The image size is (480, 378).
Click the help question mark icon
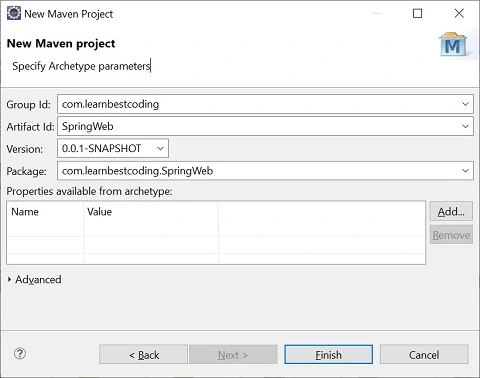click(20, 354)
